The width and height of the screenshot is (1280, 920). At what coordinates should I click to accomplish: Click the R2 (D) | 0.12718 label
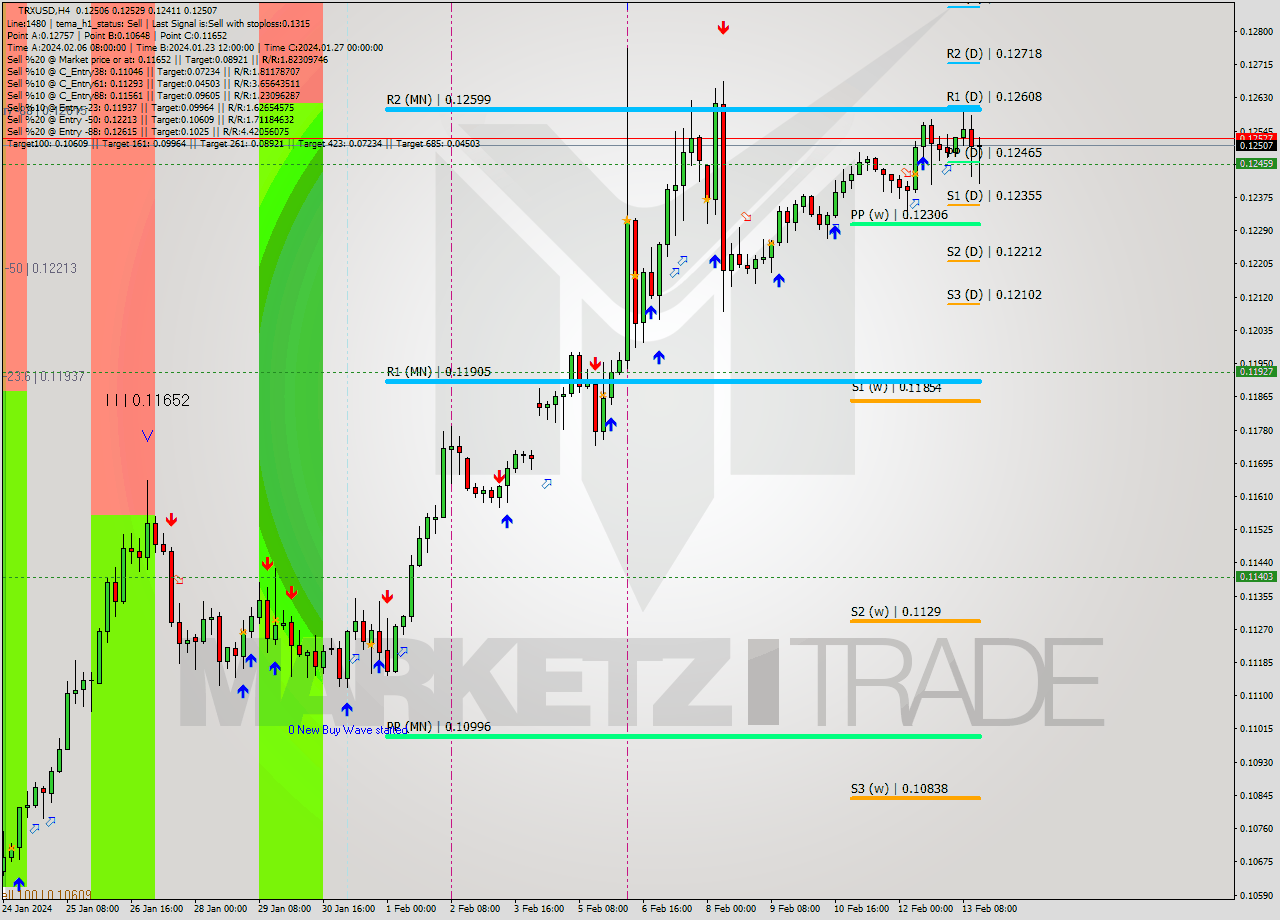[x=994, y=54]
